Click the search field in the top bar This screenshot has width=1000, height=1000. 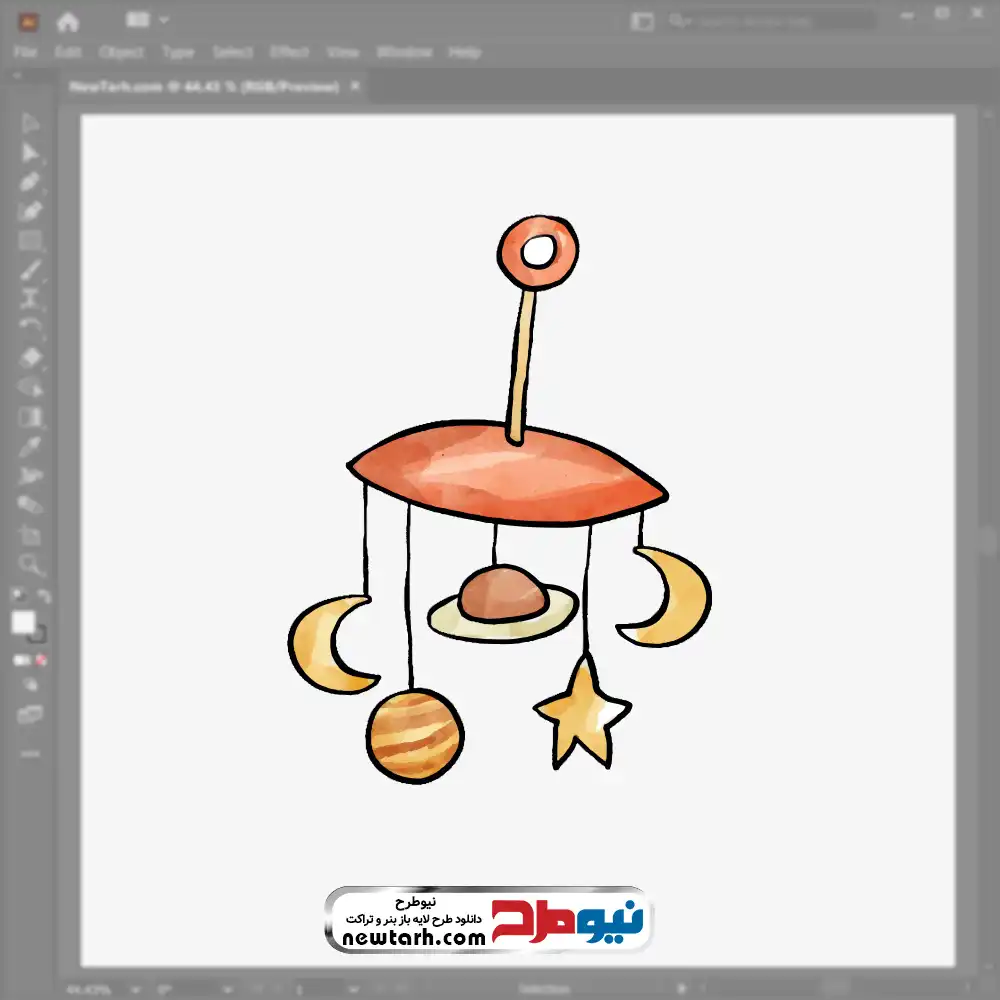(x=770, y=21)
